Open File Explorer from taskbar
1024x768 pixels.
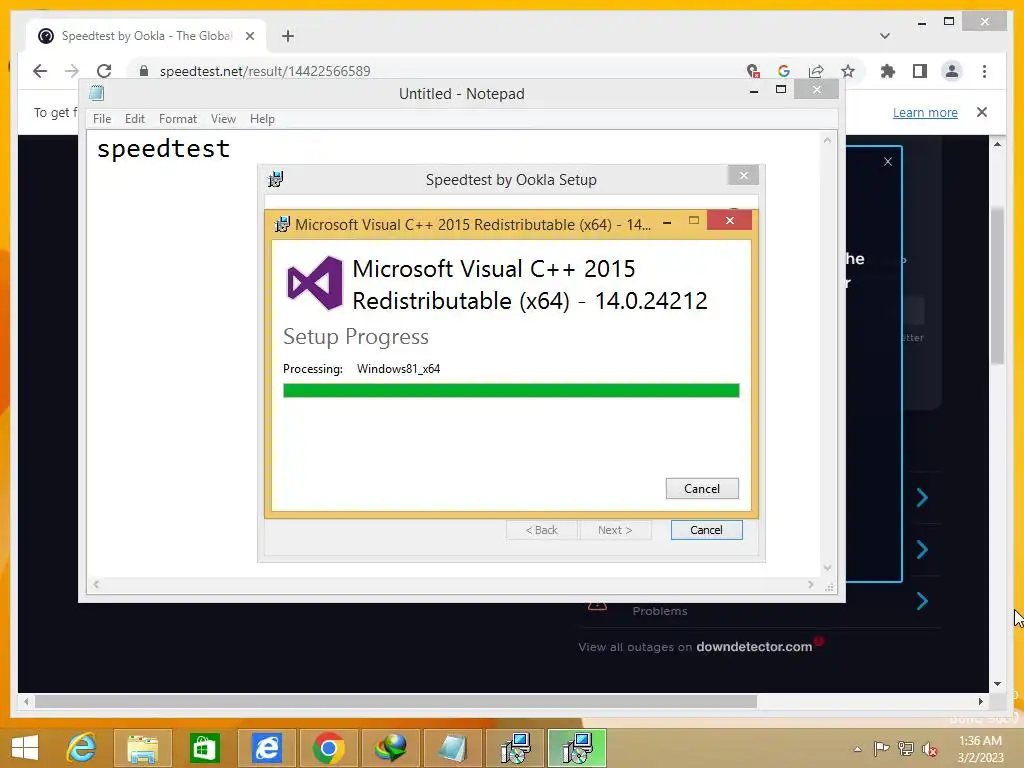(142, 748)
